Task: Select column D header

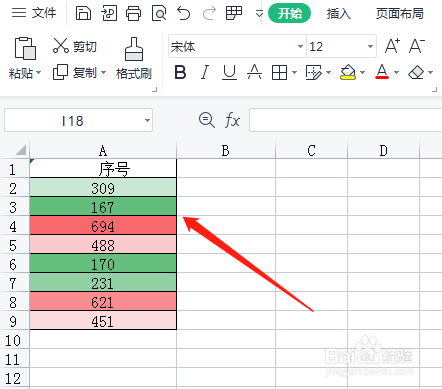Action: (384, 151)
